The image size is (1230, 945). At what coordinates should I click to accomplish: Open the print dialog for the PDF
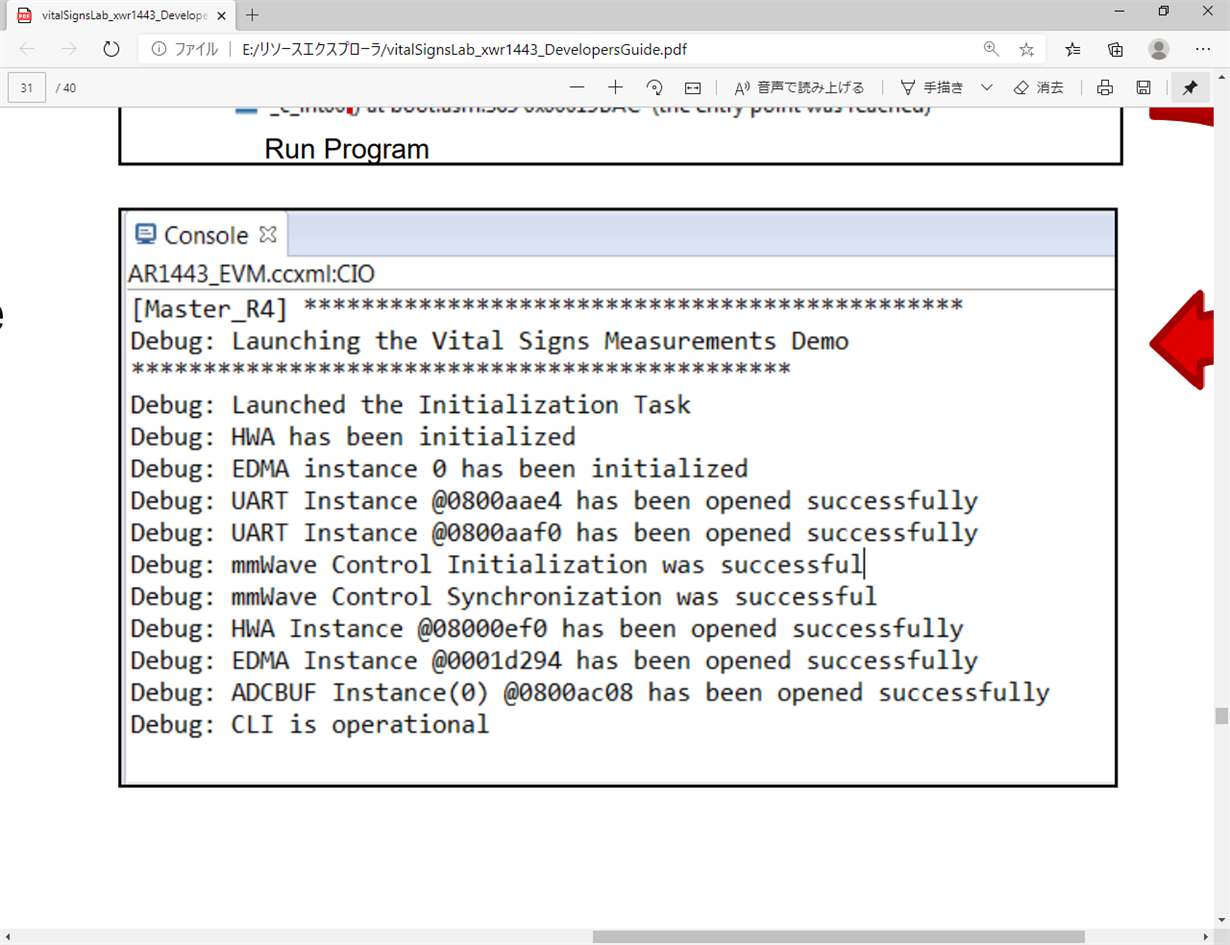tap(1104, 87)
